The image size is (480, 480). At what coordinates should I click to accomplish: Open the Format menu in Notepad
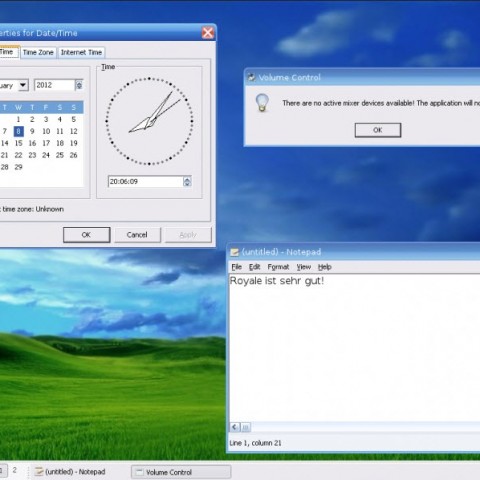click(278, 267)
